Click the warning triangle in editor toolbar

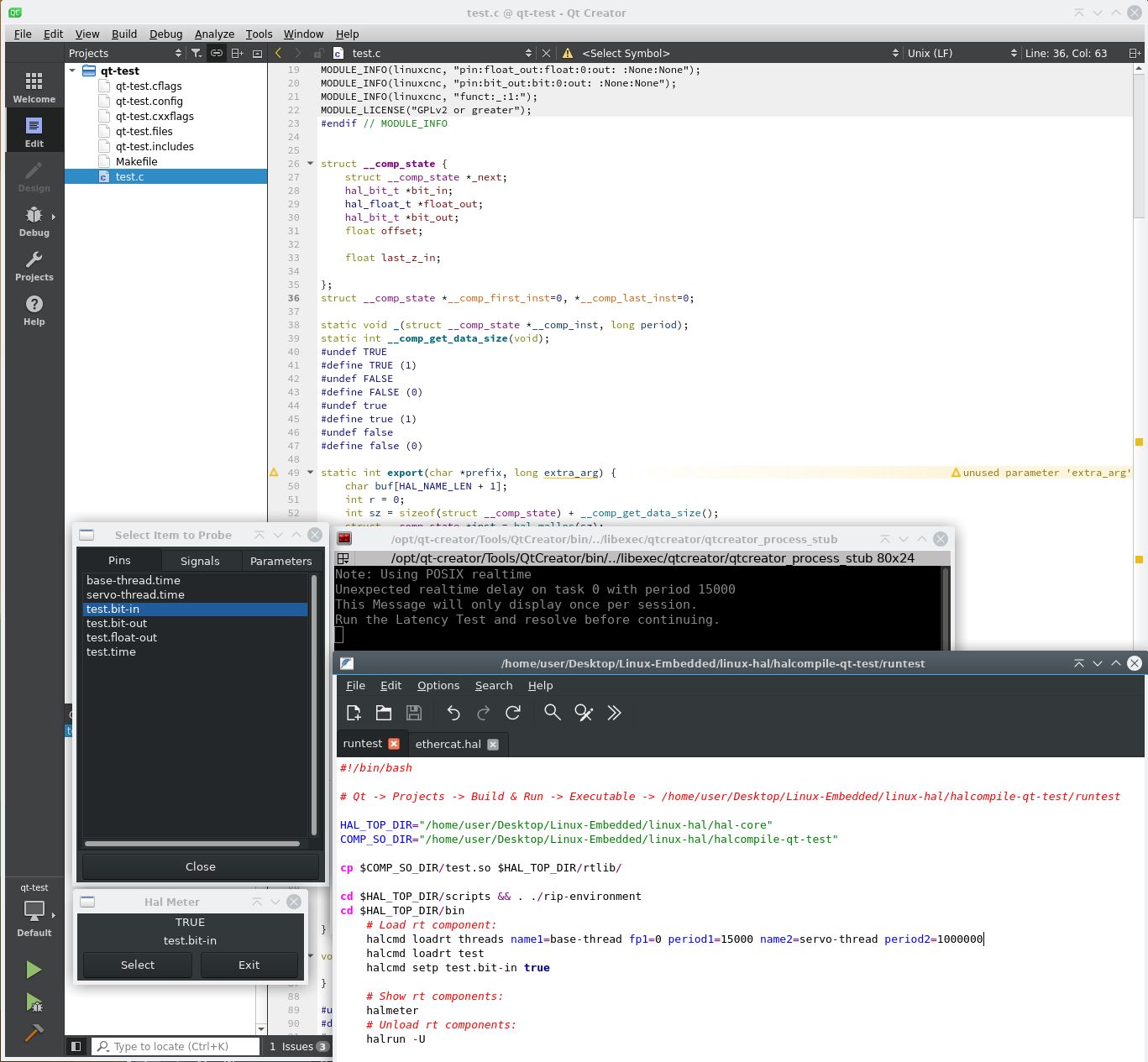[x=568, y=53]
